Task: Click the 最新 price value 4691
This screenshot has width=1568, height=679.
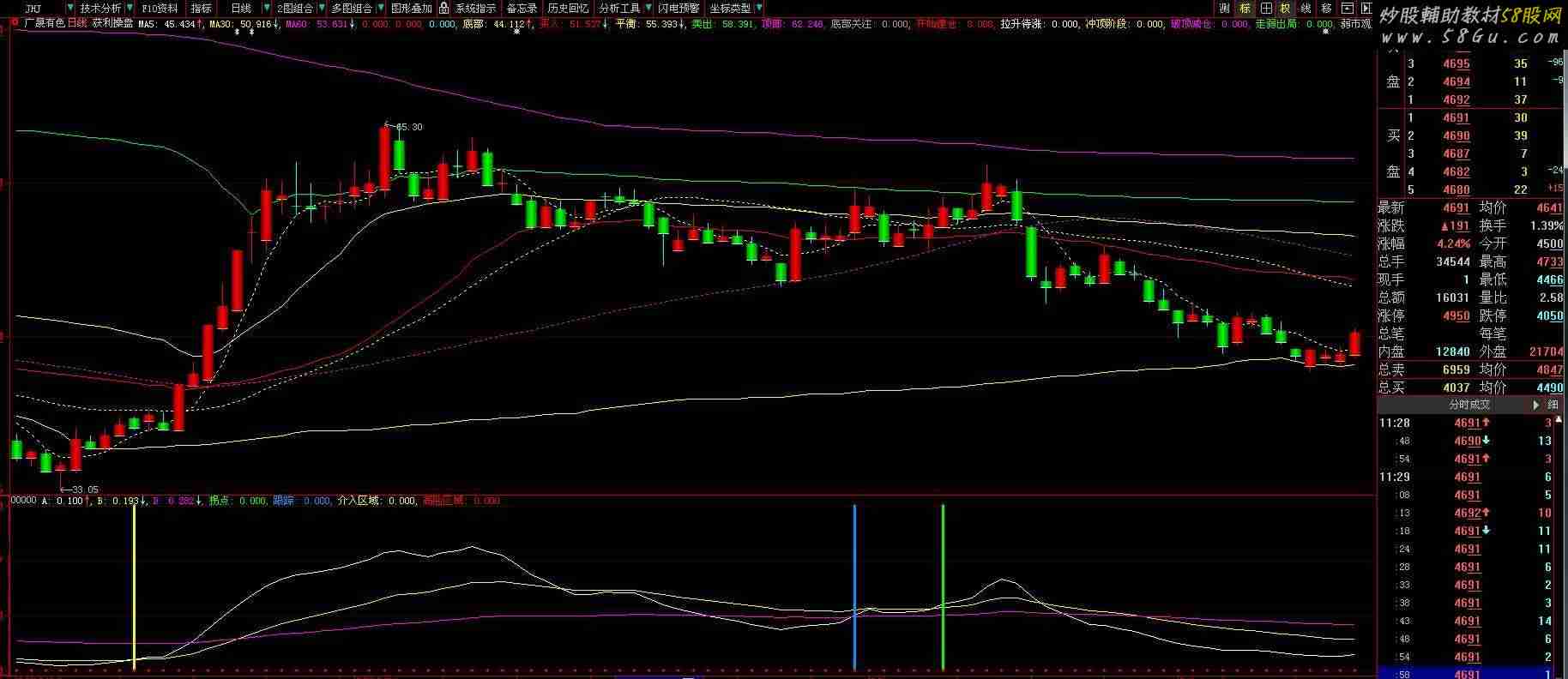Action: [x=1456, y=207]
